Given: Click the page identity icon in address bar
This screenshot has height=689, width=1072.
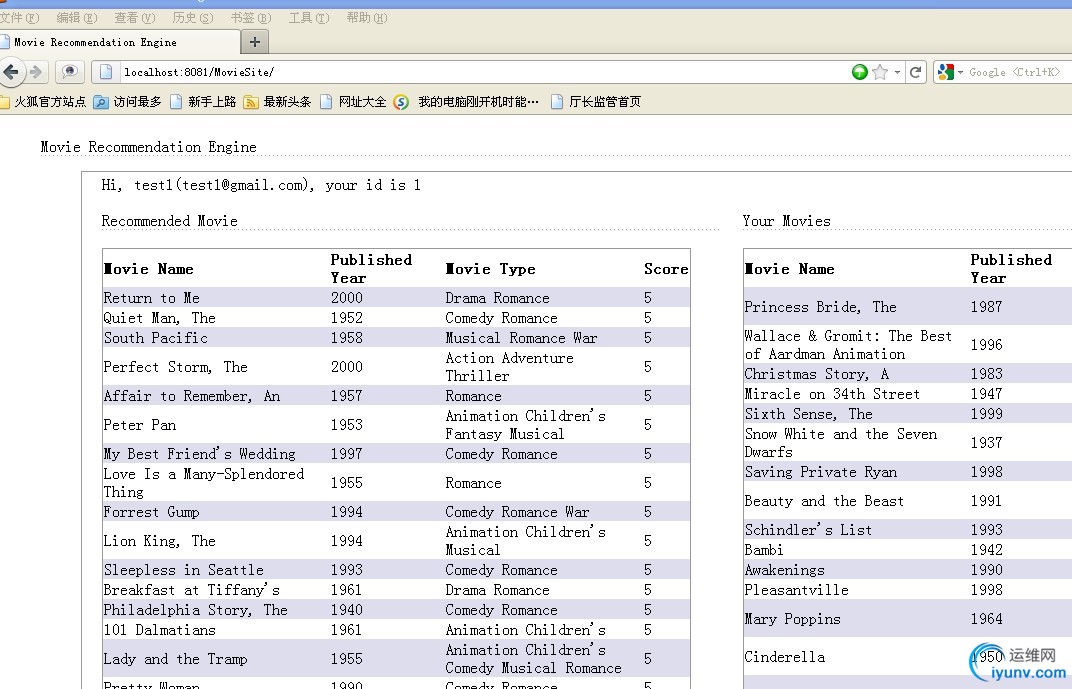Looking at the screenshot, I should [x=106, y=72].
